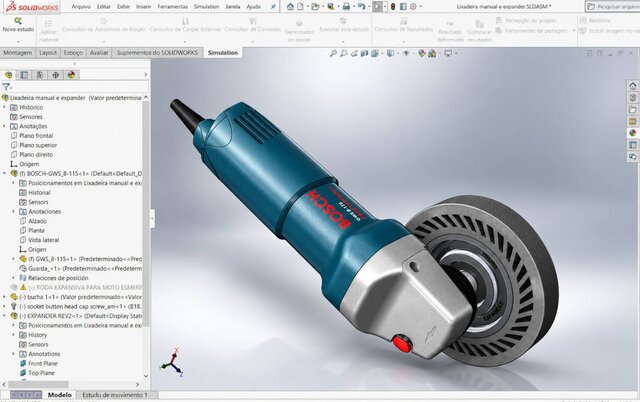Switch to the Avaliar tab

[x=99, y=53]
